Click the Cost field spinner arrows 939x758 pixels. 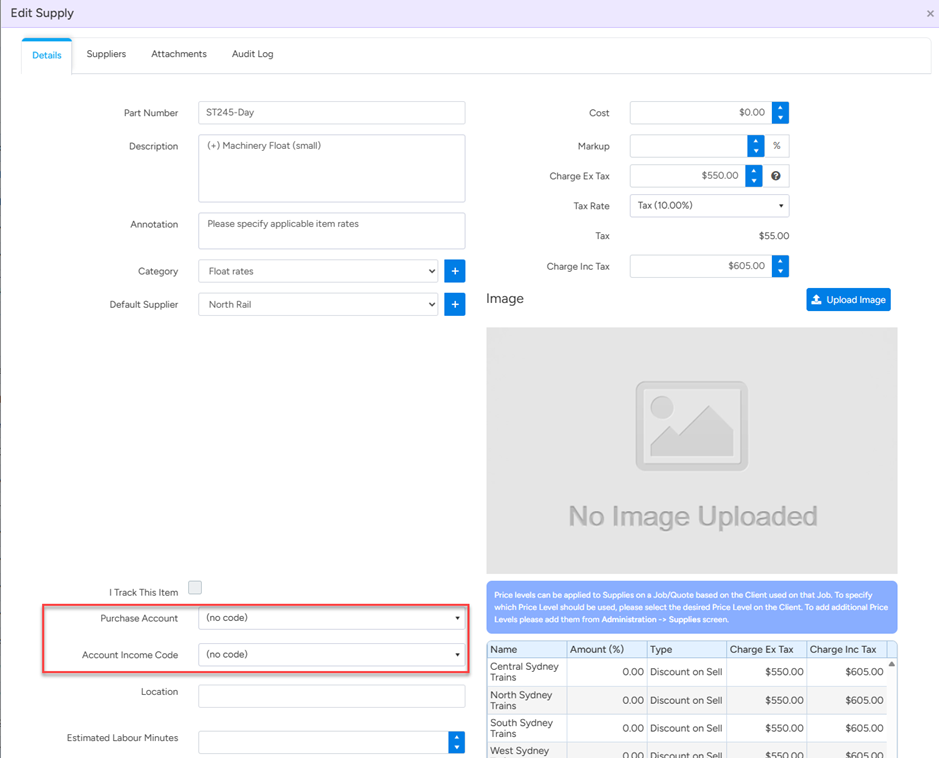click(780, 113)
